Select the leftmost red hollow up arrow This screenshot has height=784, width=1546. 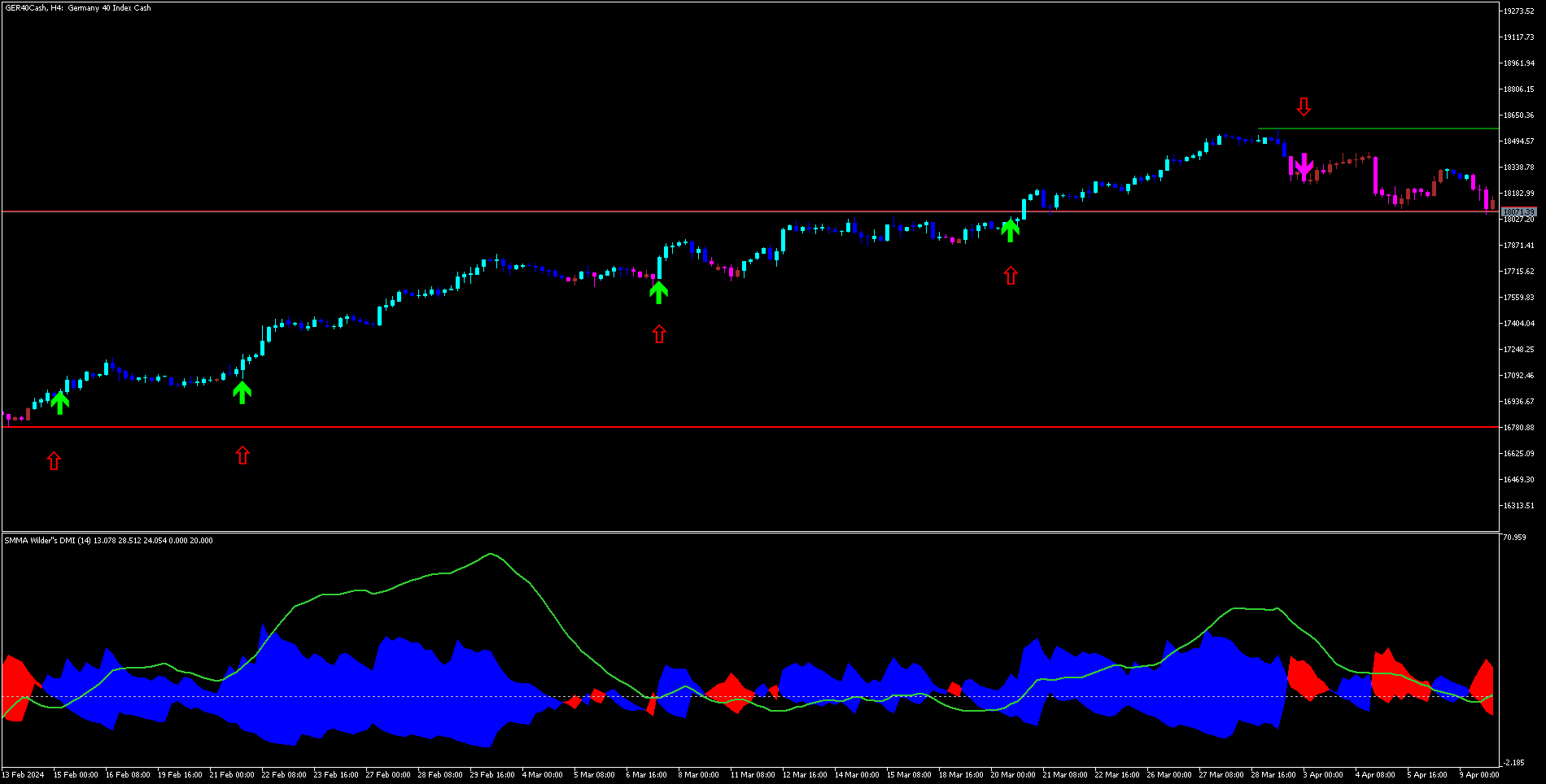click(x=54, y=461)
